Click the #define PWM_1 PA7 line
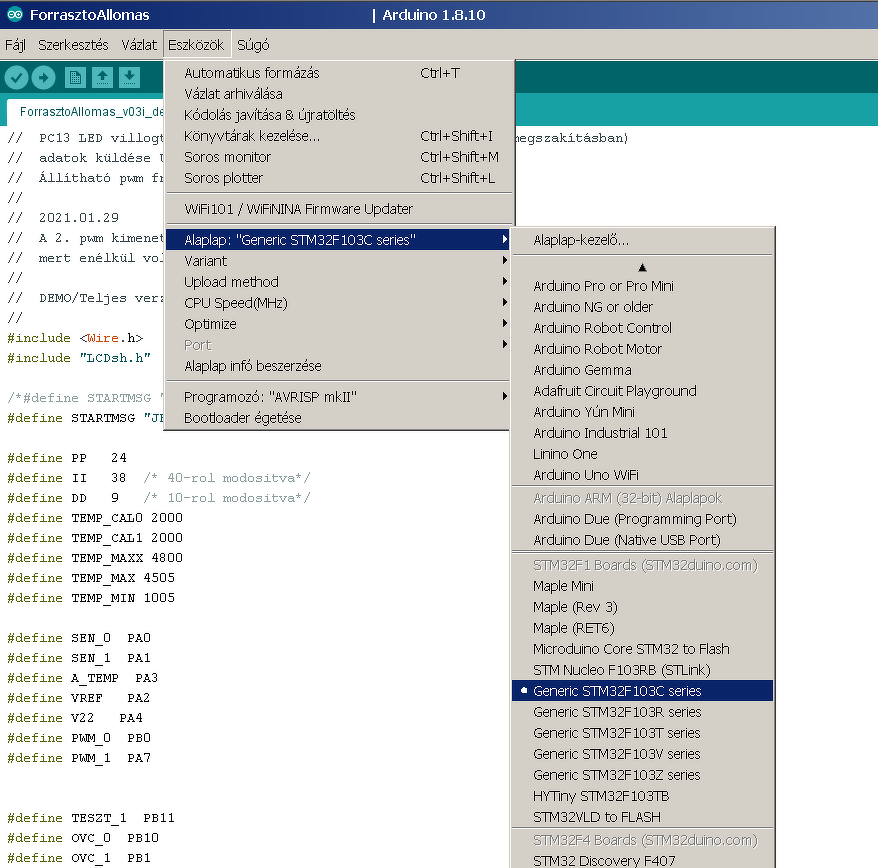Viewport: 878px width, 868px height. pyautogui.click(x=79, y=758)
